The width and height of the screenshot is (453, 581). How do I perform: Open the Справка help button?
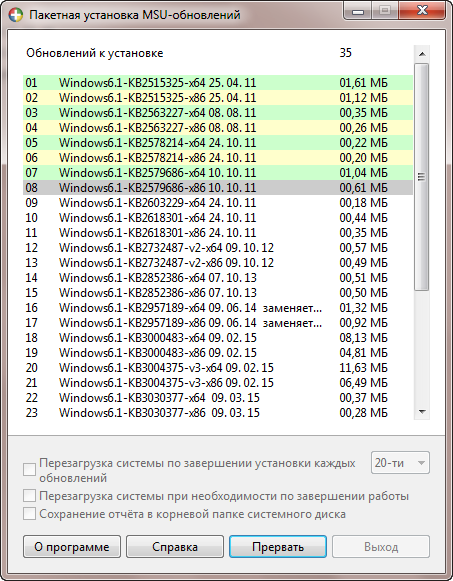pyautogui.click(x=175, y=547)
